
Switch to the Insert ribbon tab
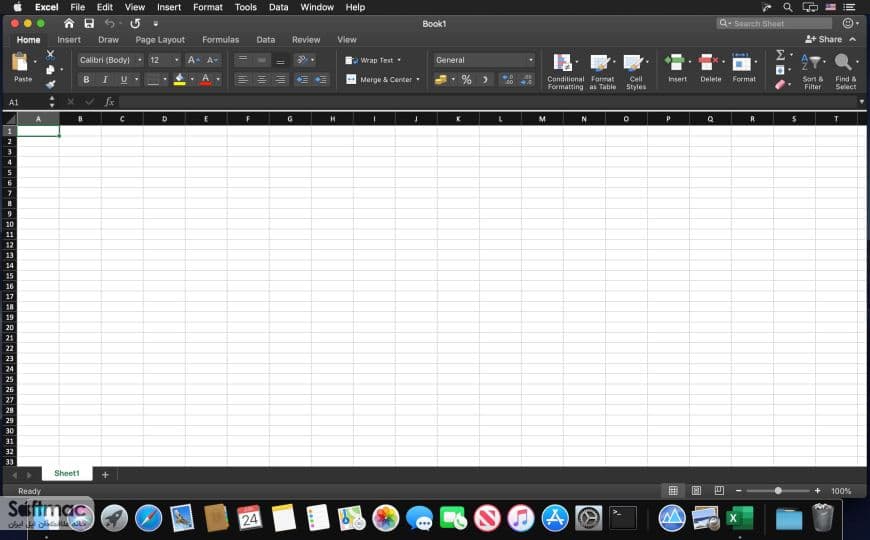pos(69,40)
